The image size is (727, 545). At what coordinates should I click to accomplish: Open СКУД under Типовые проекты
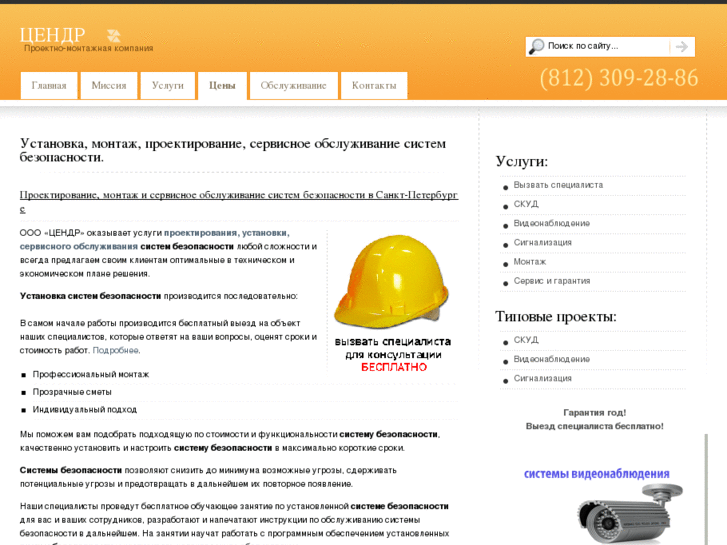tap(526, 340)
